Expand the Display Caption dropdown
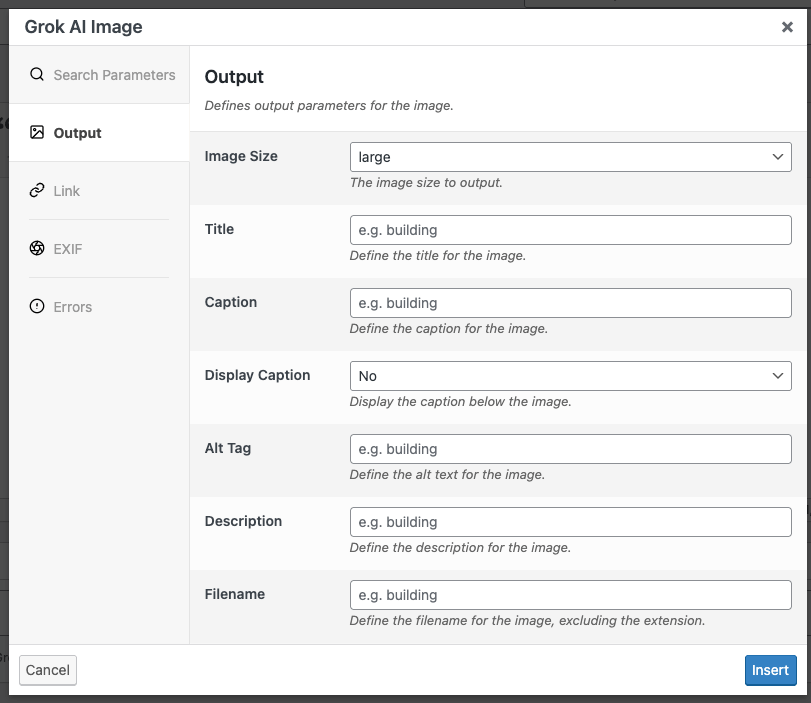Image resolution: width=811 pixels, height=703 pixels. [x=570, y=376]
